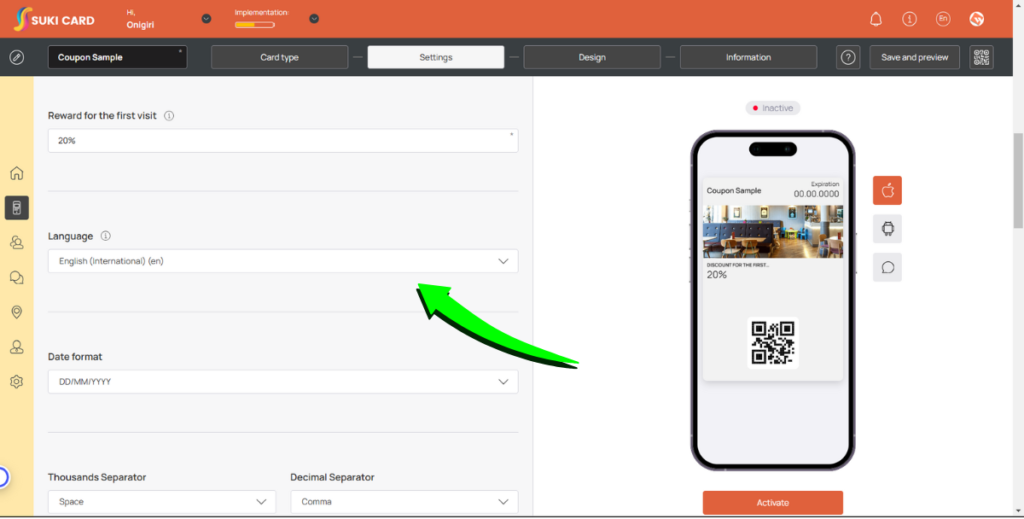Viewport: 1024px width, 519px height.
Task: Open the Decimal Separator dropdown
Action: coord(404,501)
